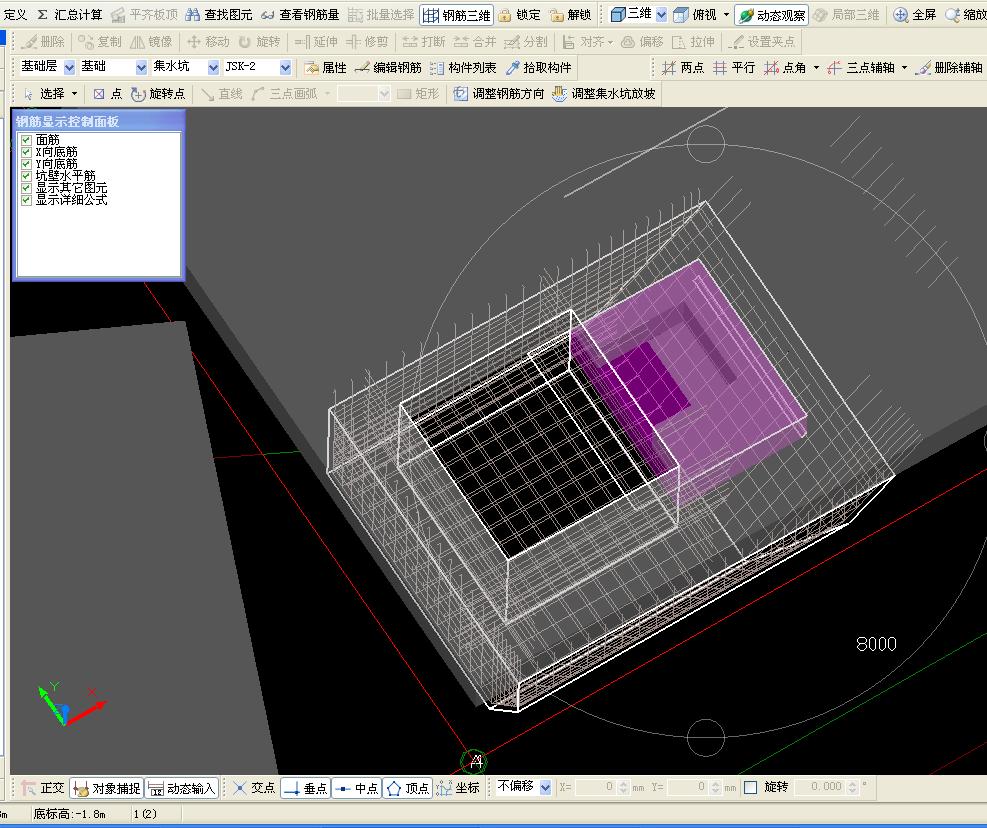987x828 pixels.
Task: Click axis marker A bubble
Action: point(475,761)
